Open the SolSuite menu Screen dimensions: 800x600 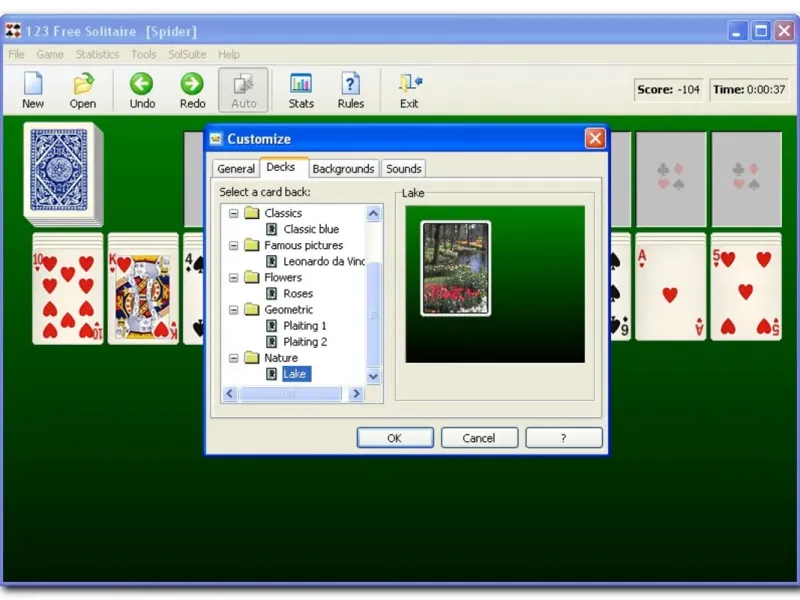[x=187, y=54]
